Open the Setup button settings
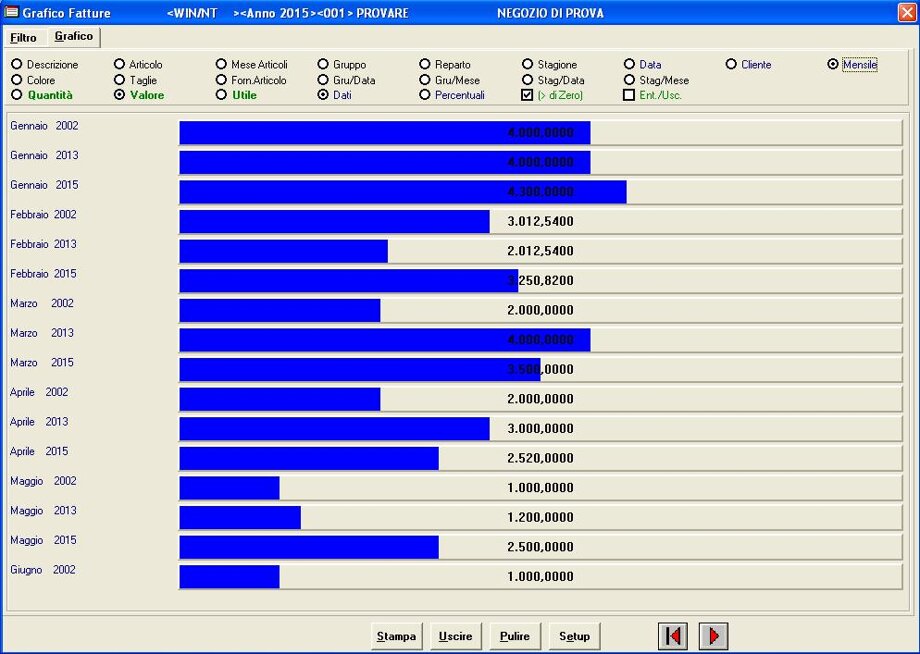The image size is (920, 654). [x=574, y=636]
